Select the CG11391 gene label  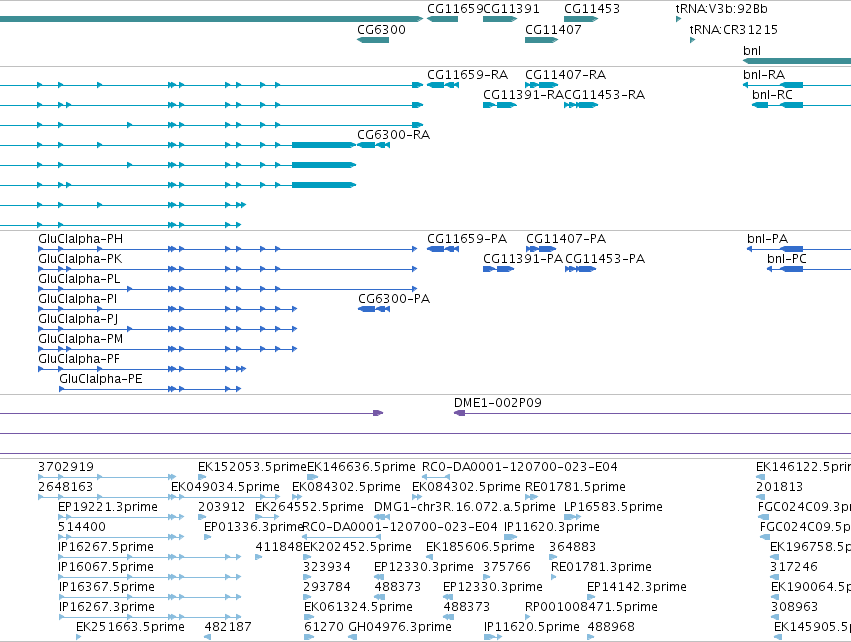[x=511, y=9]
